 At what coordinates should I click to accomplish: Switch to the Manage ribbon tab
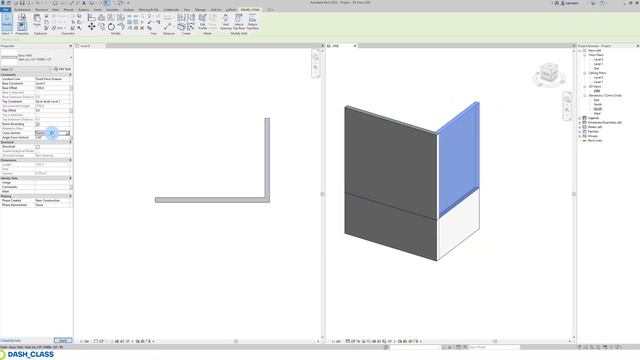click(x=200, y=9)
